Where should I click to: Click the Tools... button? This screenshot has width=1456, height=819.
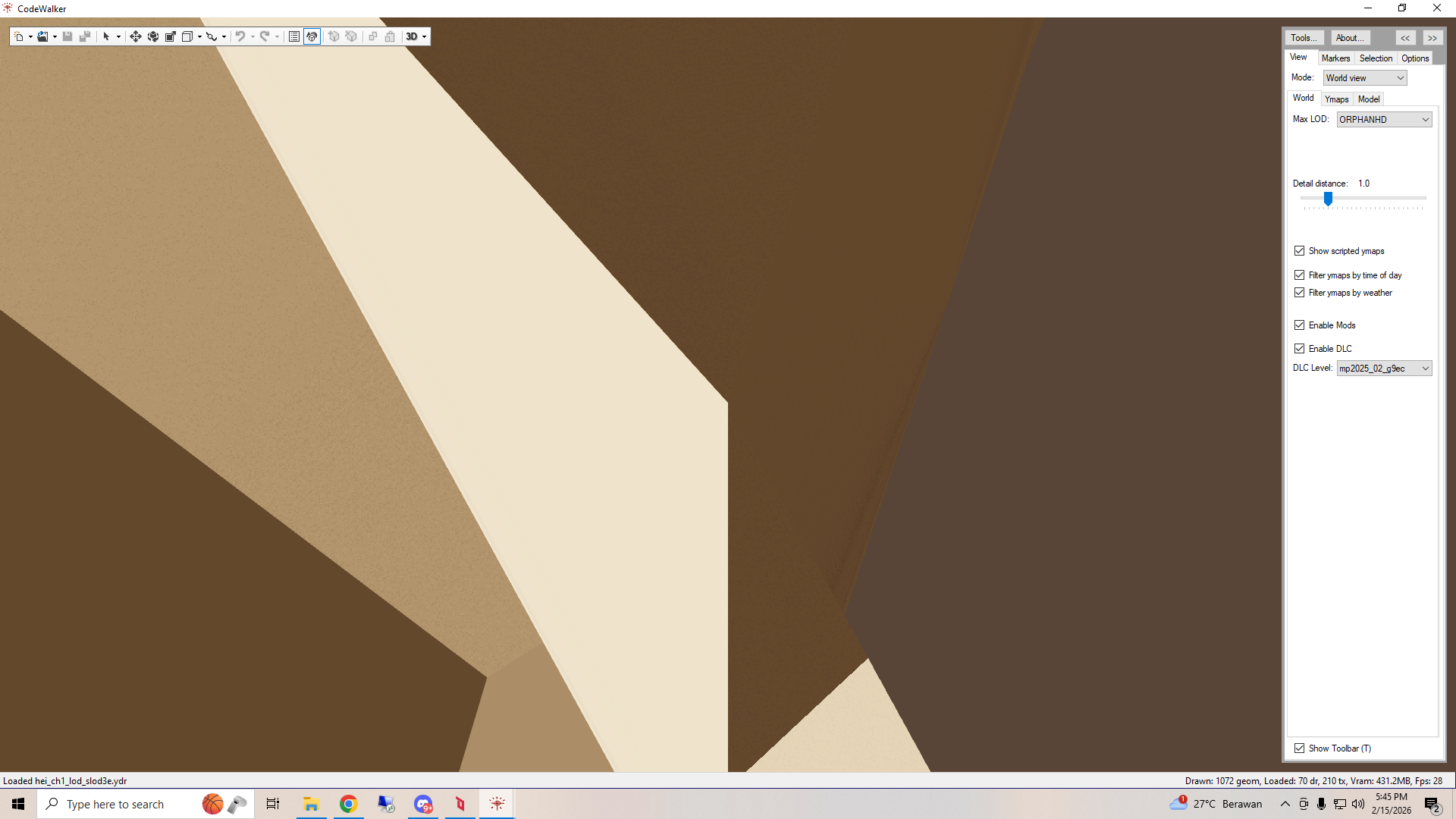[1304, 38]
